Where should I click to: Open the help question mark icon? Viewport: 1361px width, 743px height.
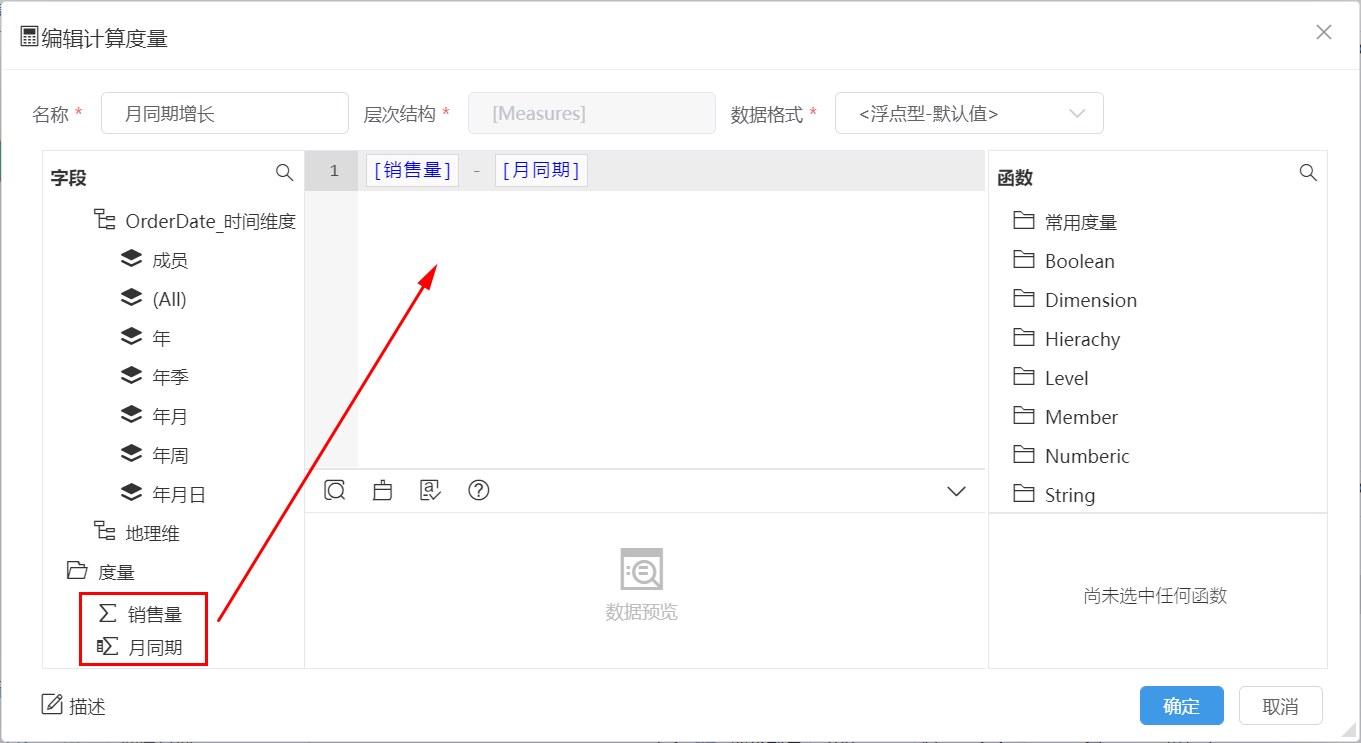coord(479,490)
